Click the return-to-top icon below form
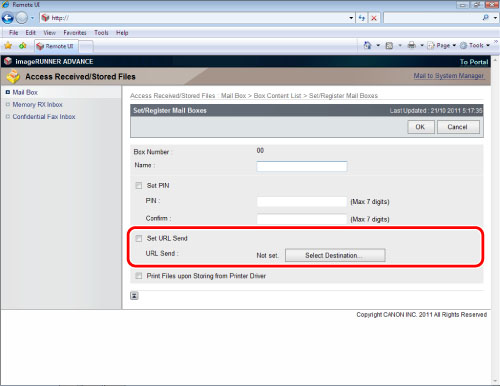Viewport: 500px width, 386px height. tap(134, 296)
